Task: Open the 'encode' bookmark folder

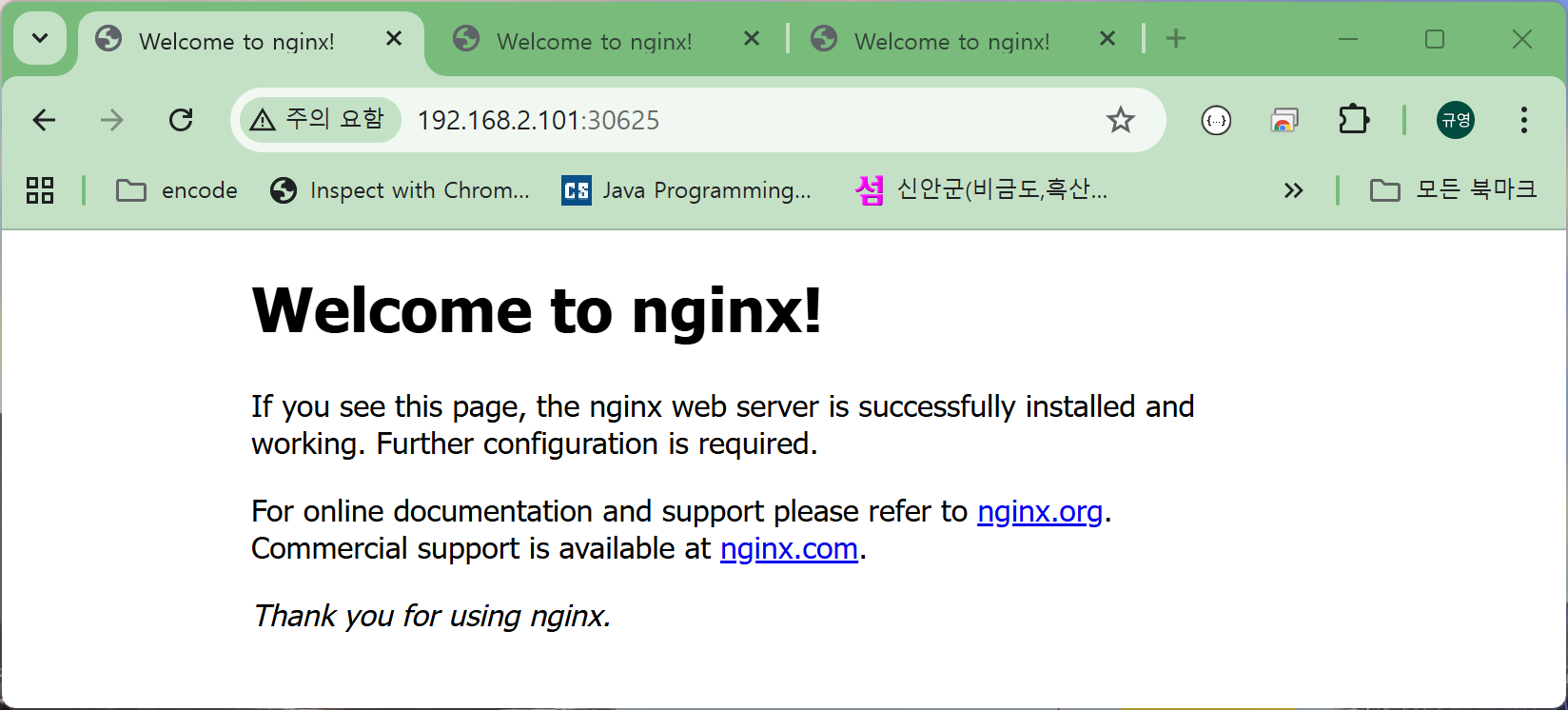Action: point(177,190)
